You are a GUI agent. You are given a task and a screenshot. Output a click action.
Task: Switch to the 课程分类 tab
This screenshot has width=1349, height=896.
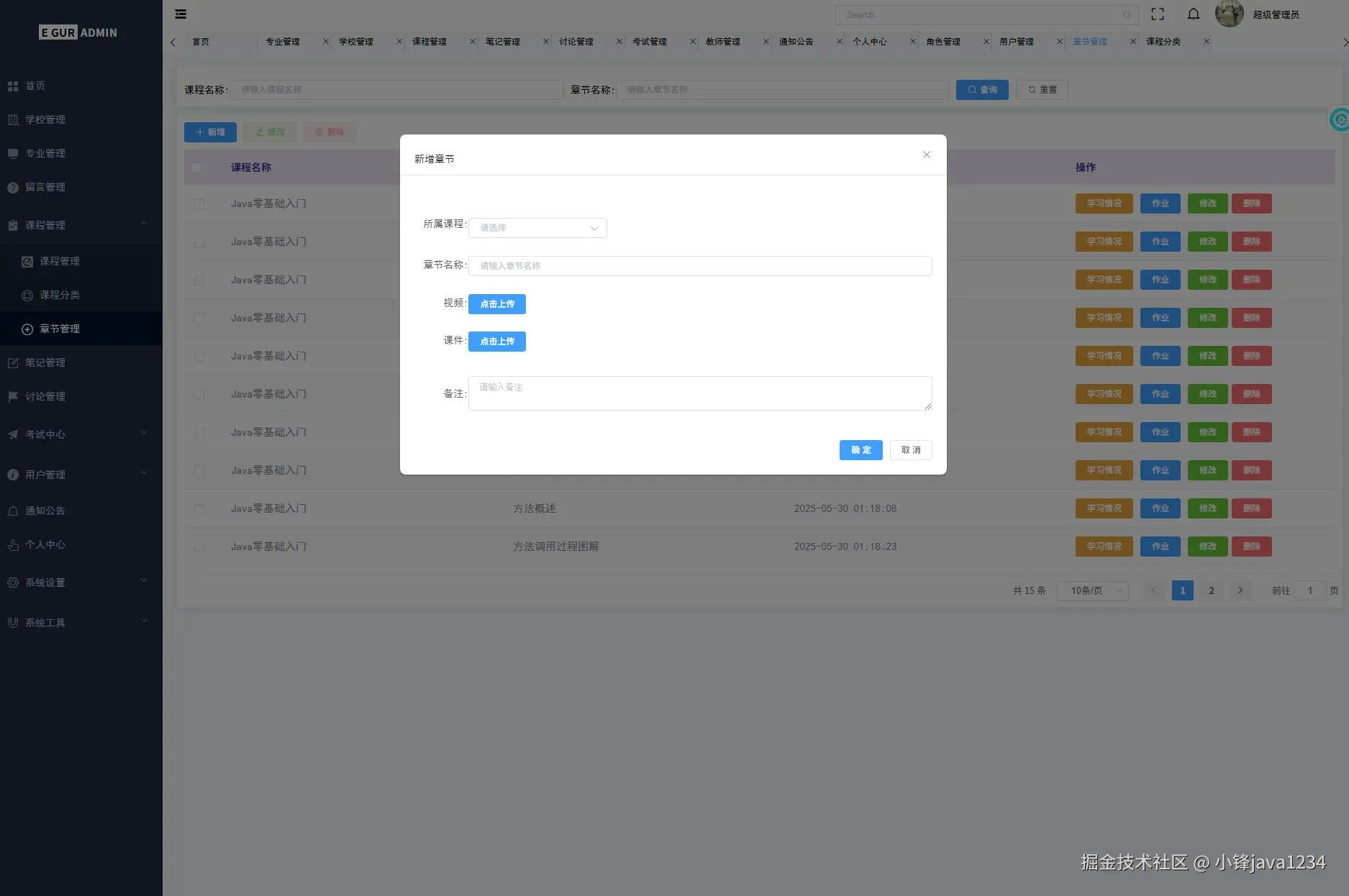pyautogui.click(x=1163, y=42)
